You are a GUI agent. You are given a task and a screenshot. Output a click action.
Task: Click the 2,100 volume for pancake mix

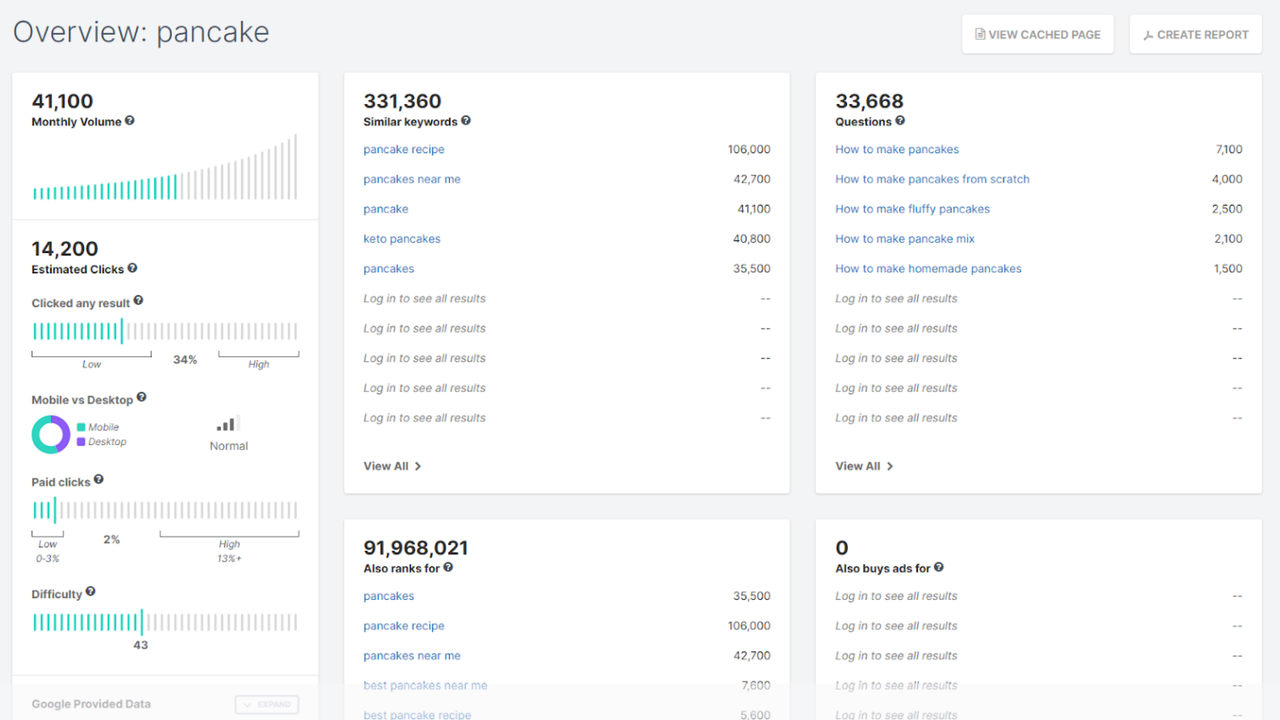(1229, 239)
